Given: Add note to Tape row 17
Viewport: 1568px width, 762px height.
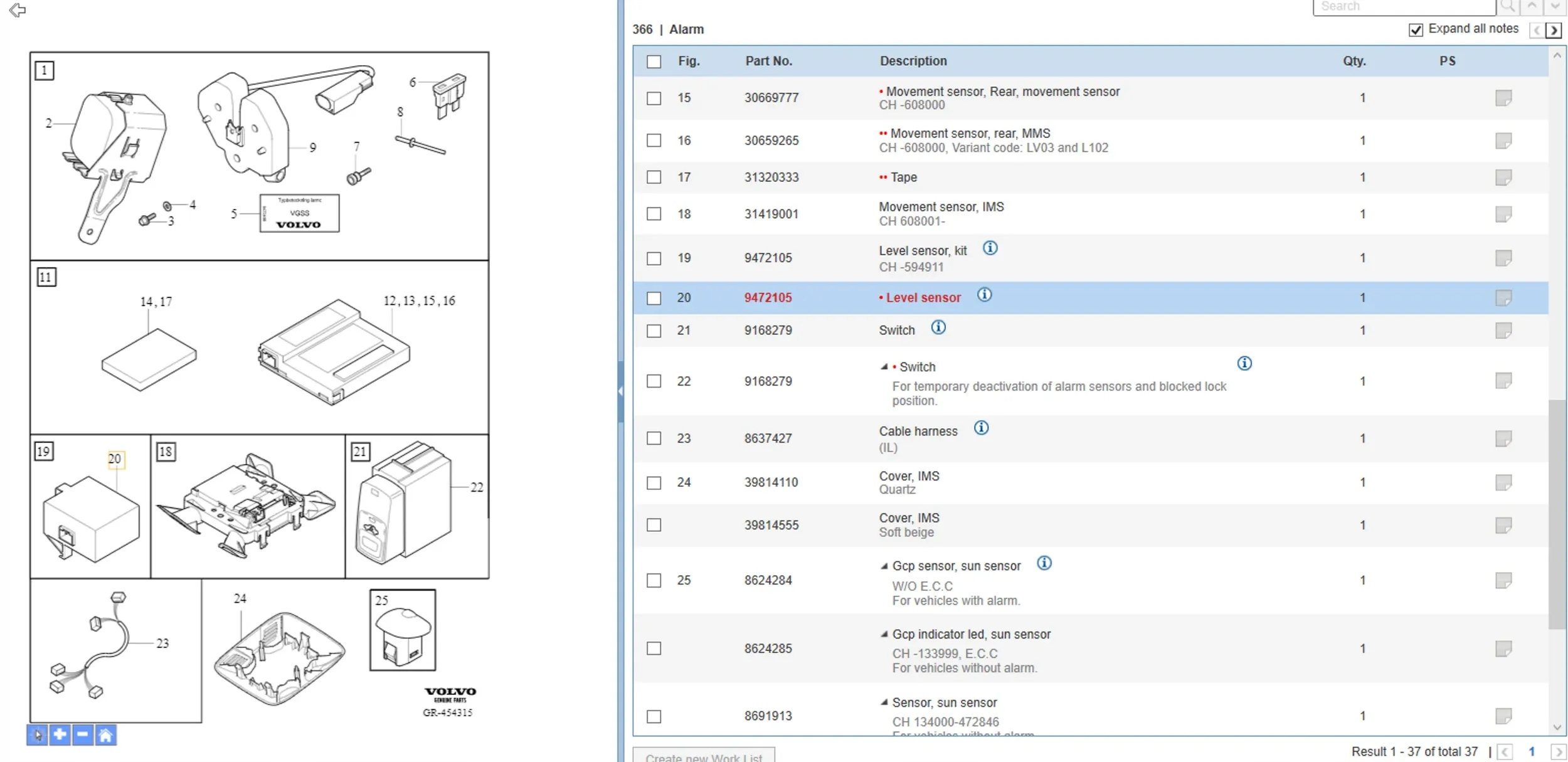Looking at the screenshot, I should point(1503,177).
